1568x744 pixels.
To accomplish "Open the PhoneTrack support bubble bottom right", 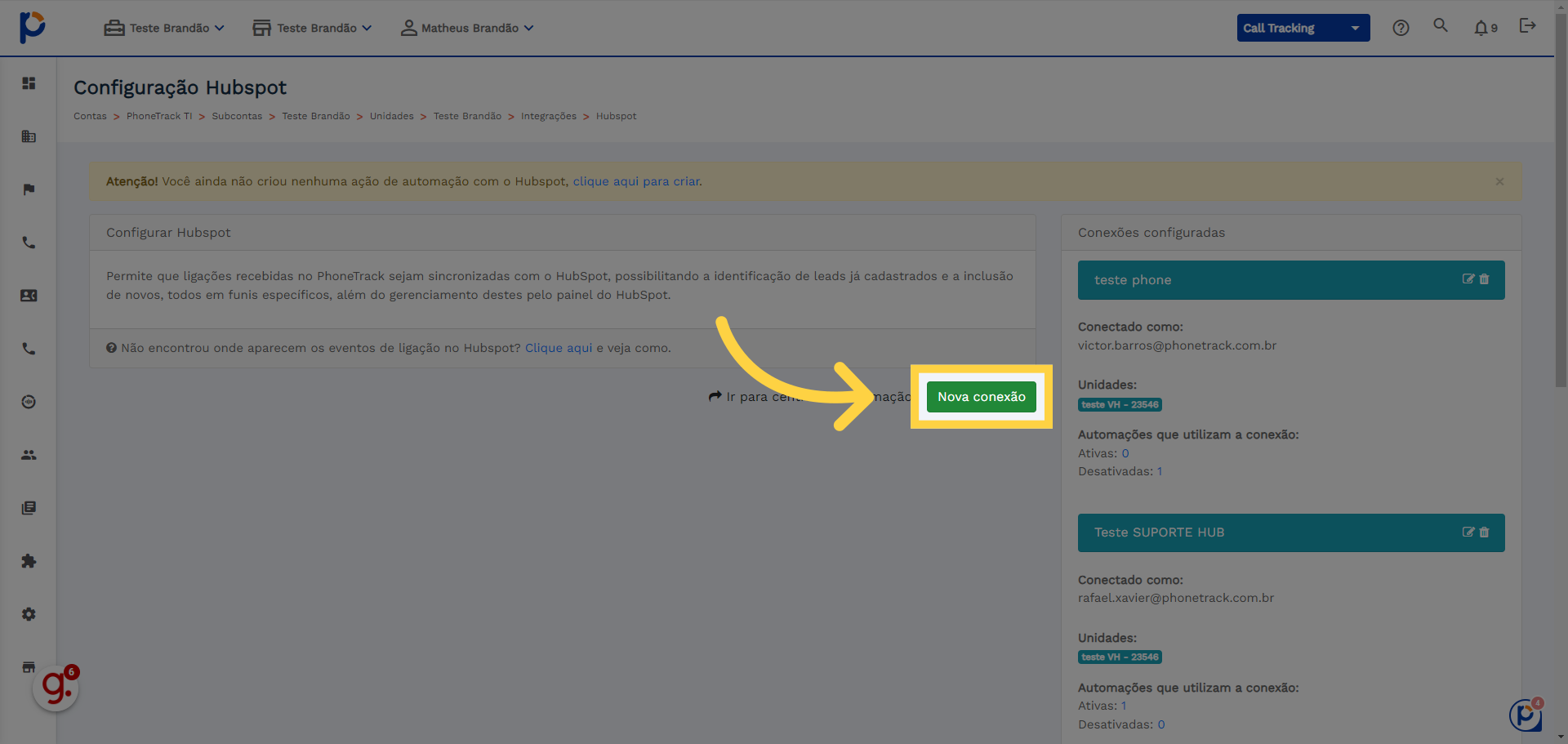I will tap(1526, 715).
